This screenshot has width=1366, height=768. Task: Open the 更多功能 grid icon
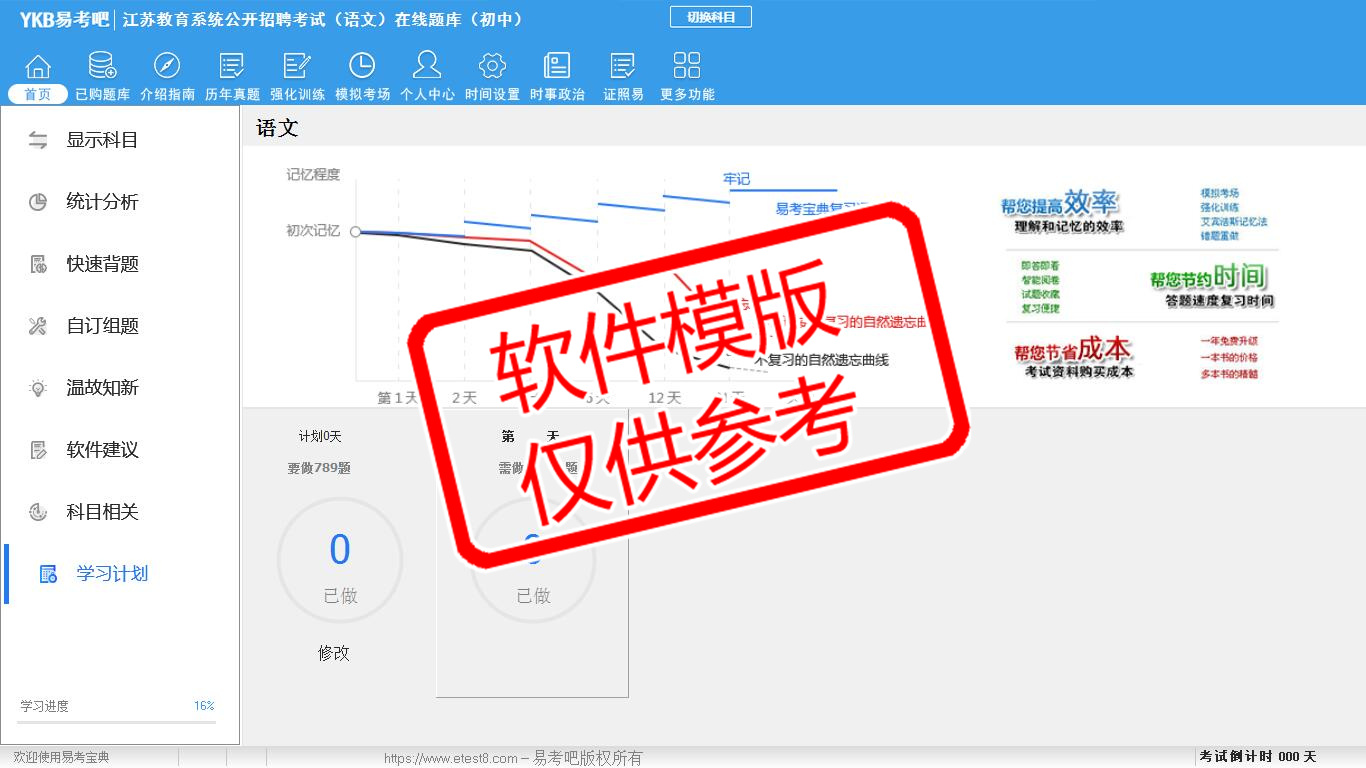point(687,66)
